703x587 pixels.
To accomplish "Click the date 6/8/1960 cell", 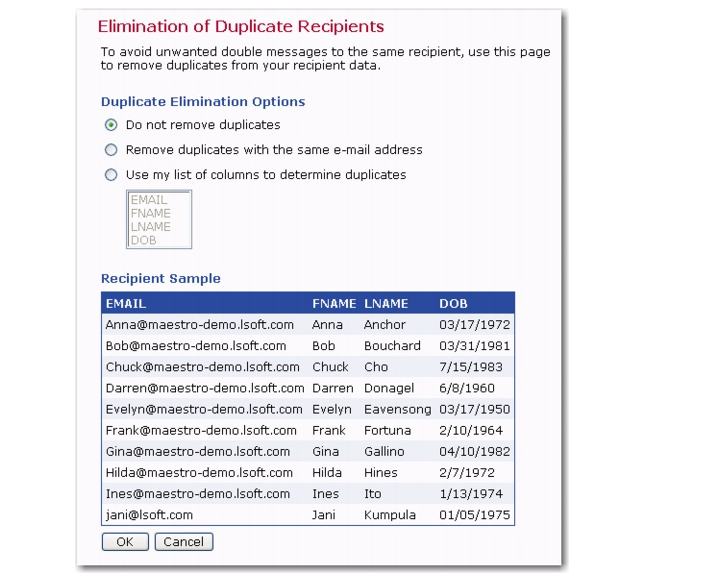I will pyautogui.click(x=467, y=388).
